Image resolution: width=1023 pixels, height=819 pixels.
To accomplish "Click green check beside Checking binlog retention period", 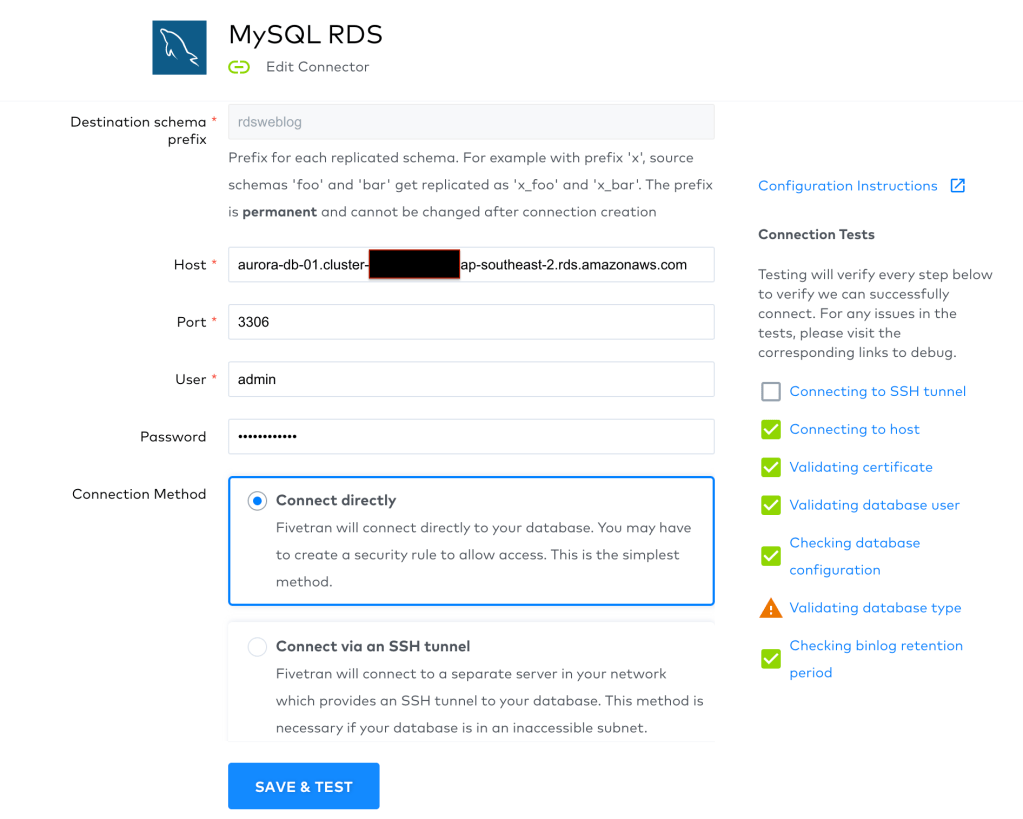I will coord(770,659).
